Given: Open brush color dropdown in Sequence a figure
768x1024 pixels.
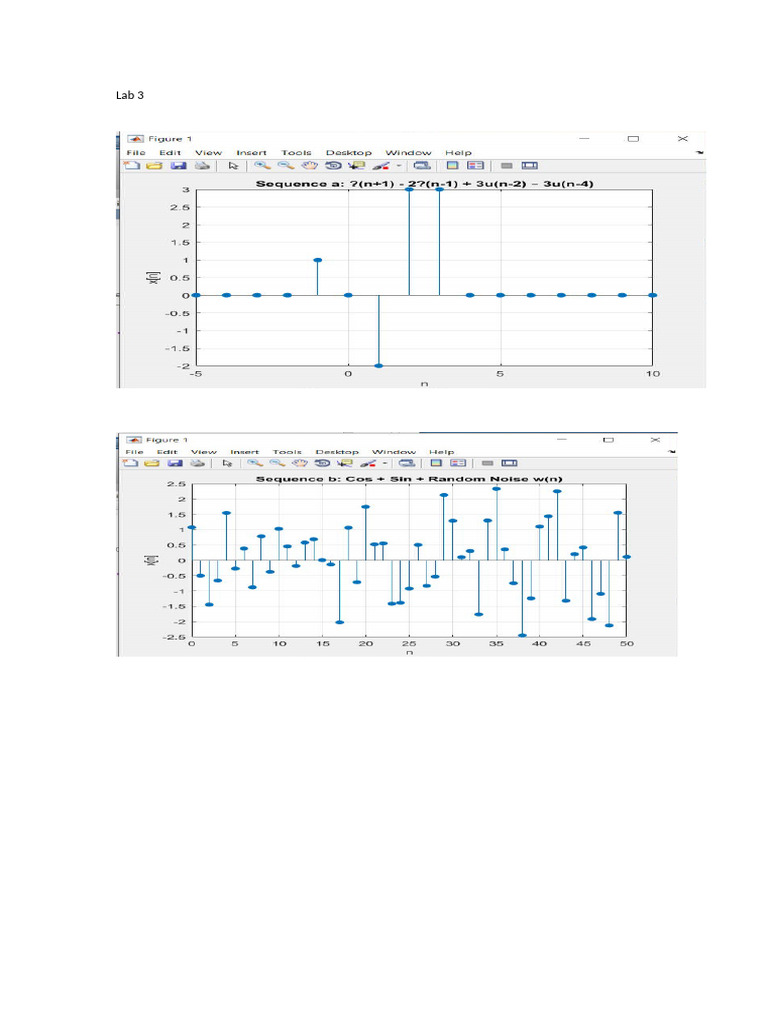Looking at the screenshot, I should tap(399, 166).
